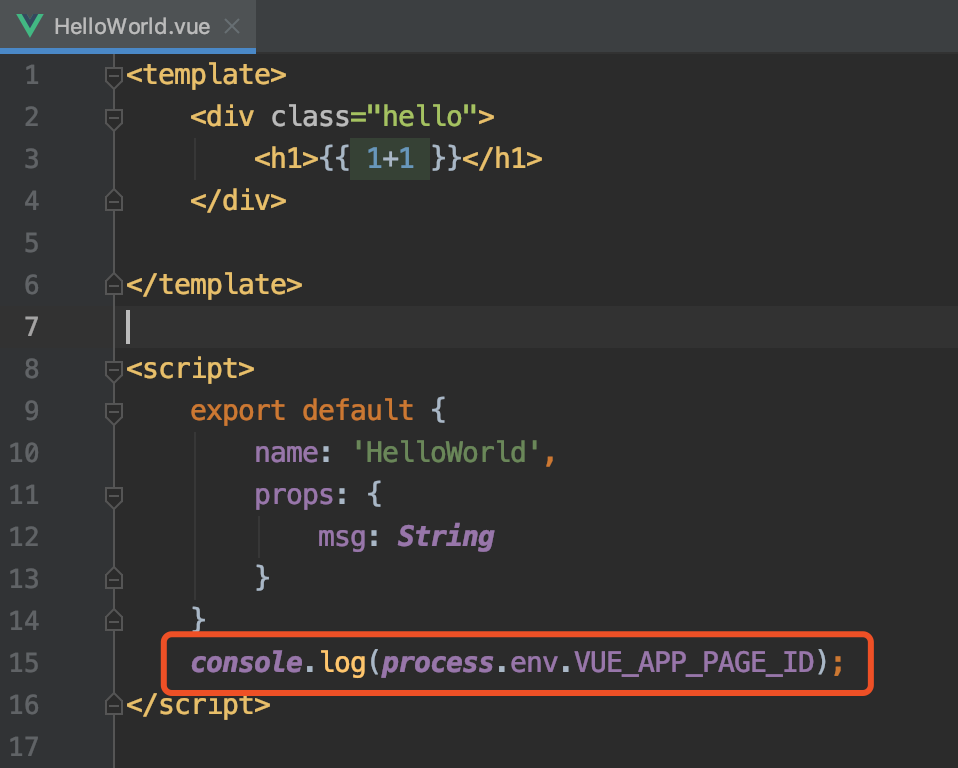
Task: Click line number 7 in the gutter
Action: [x=32, y=327]
